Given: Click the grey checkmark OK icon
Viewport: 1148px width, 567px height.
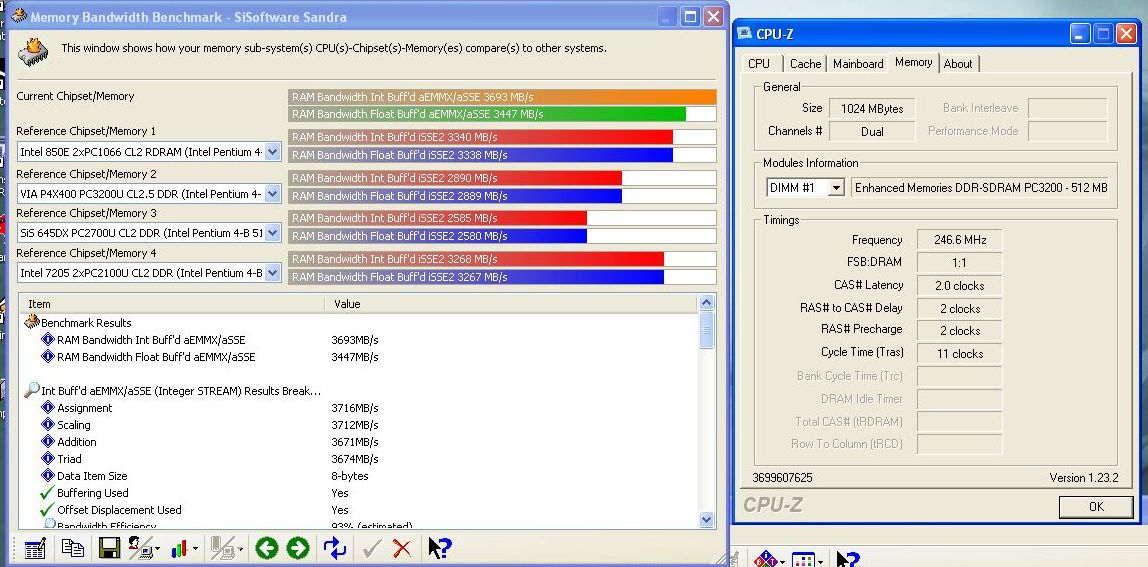Looking at the screenshot, I should click(371, 548).
